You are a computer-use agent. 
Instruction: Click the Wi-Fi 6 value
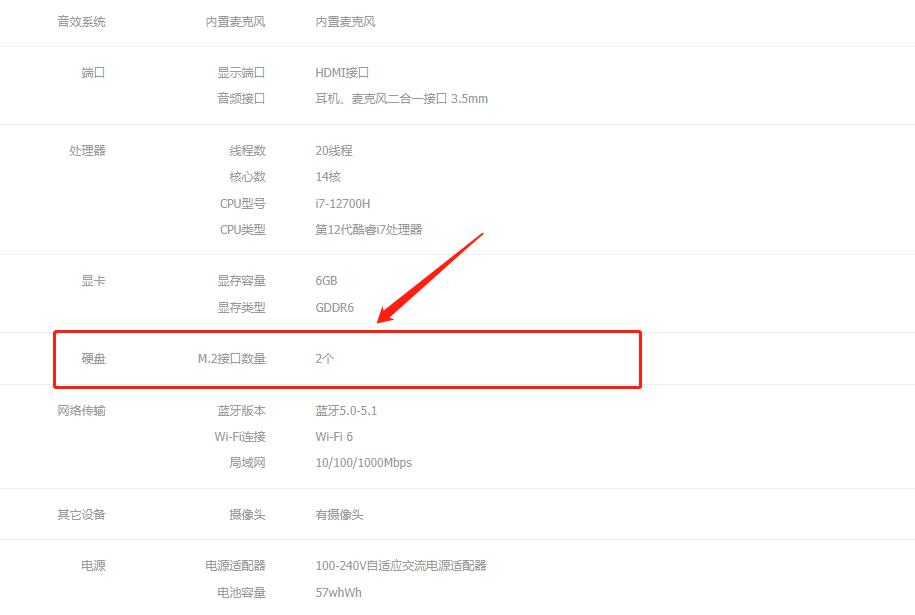pyautogui.click(x=334, y=436)
